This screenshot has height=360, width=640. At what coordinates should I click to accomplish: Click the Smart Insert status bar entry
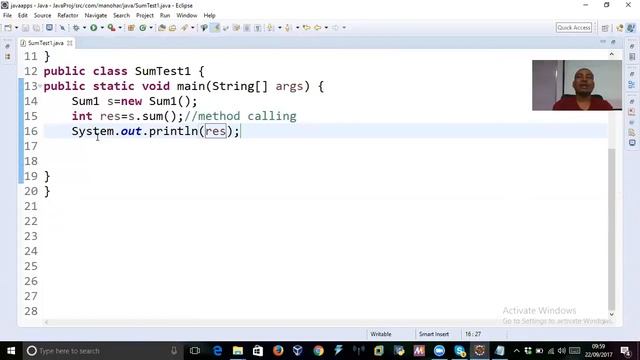tap(433, 334)
